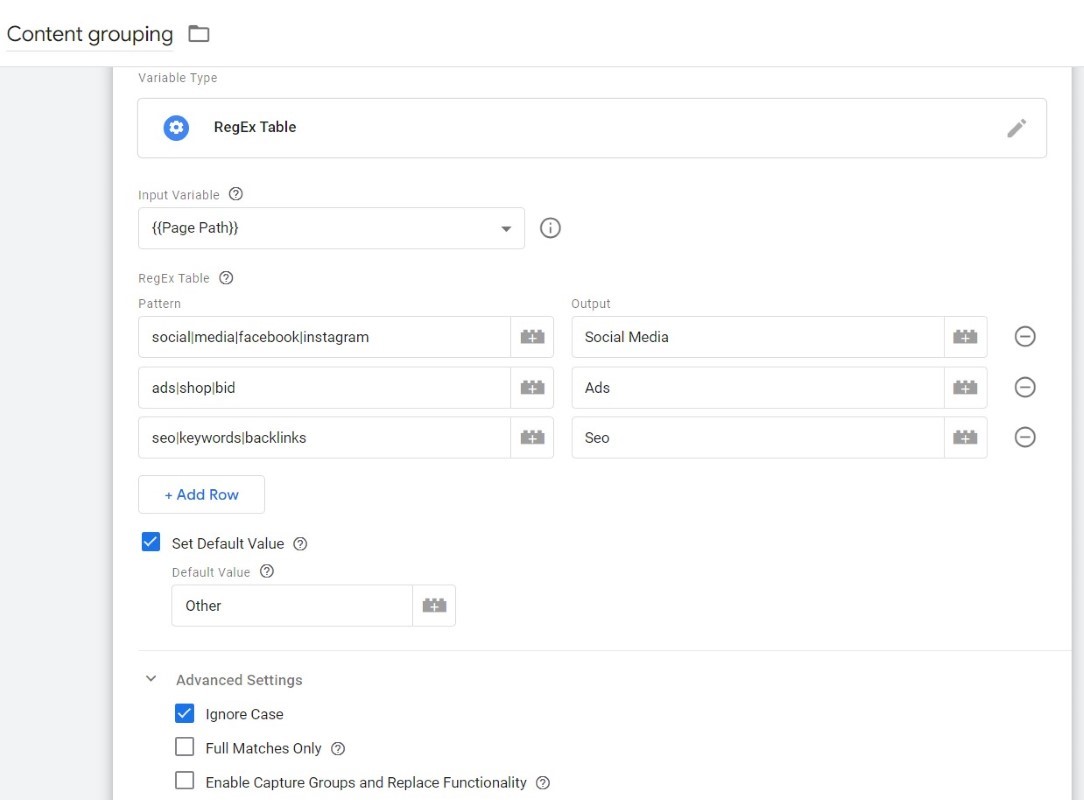
Task: Open RegEx Table help icon
Action: click(226, 278)
